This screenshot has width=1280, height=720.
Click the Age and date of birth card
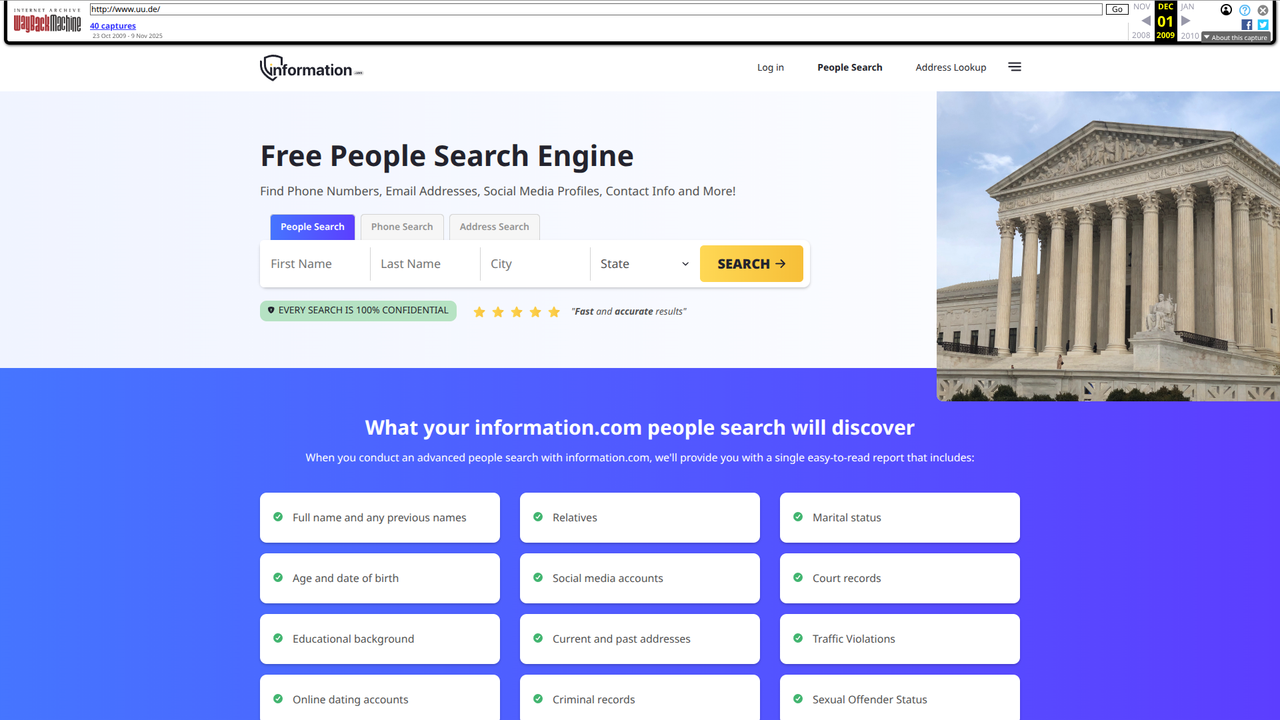(380, 578)
